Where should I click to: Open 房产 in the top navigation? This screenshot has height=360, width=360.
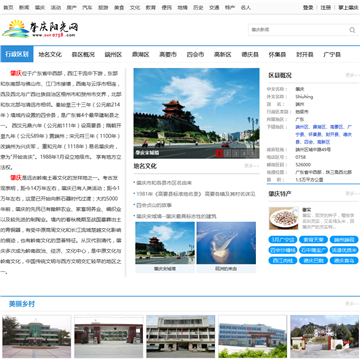point(71,7)
